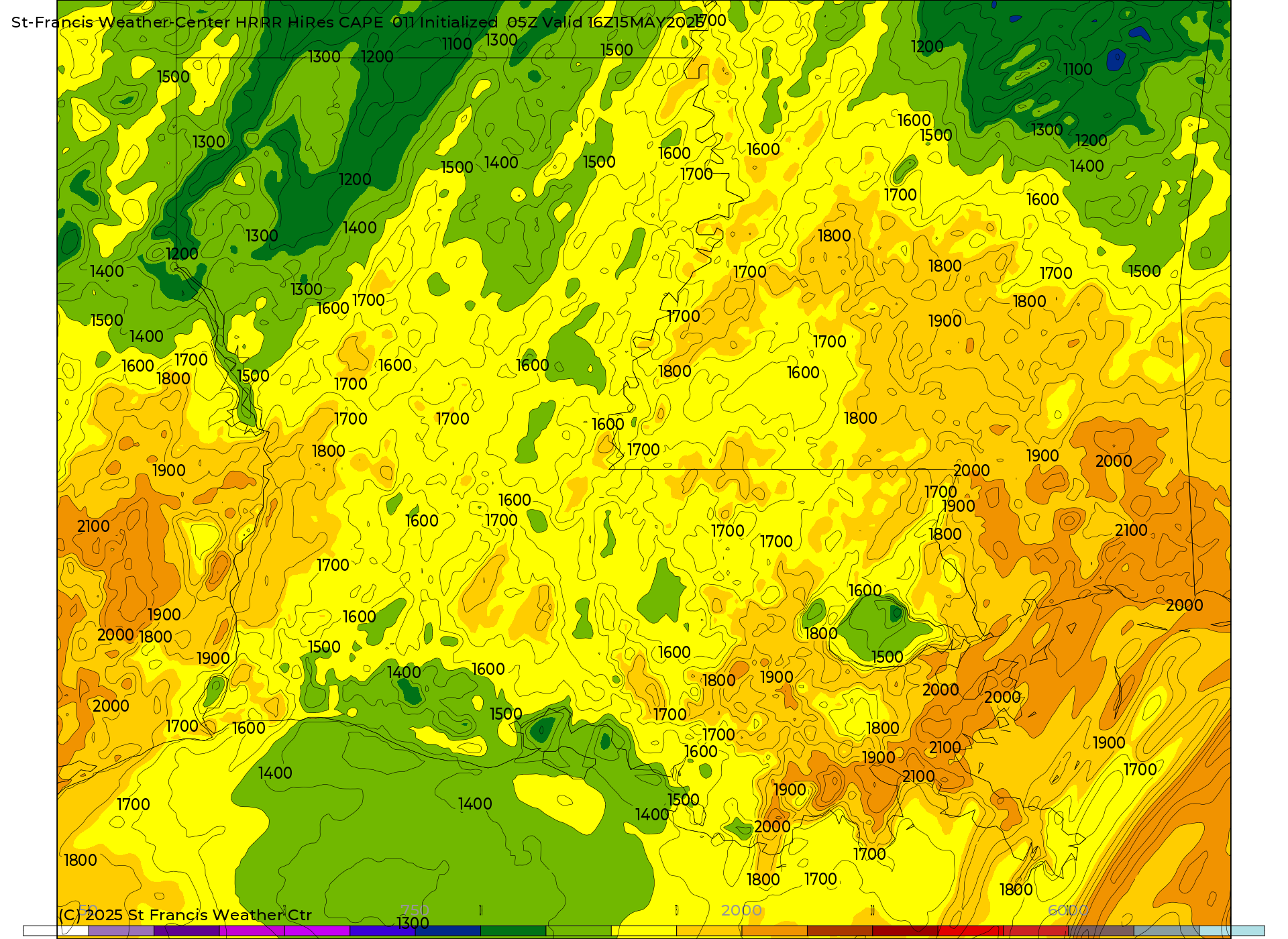Select the dark red legend swatch

[905, 931]
